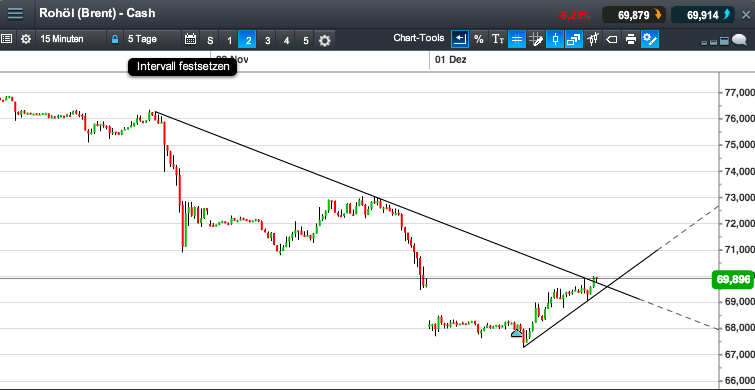Image resolution: width=755 pixels, height=390 pixels.
Task: Select the grid color picker tool
Action: click(535, 39)
